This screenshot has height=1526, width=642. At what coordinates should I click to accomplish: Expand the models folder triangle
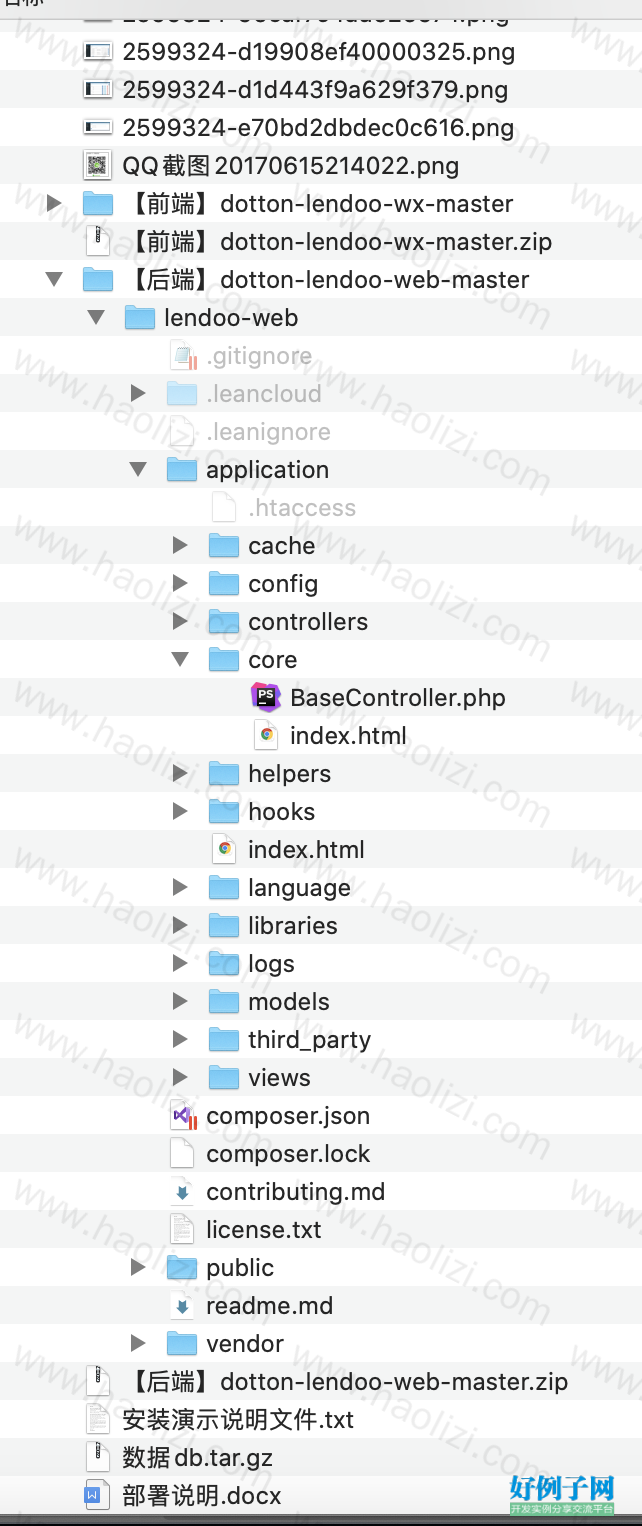180,1001
